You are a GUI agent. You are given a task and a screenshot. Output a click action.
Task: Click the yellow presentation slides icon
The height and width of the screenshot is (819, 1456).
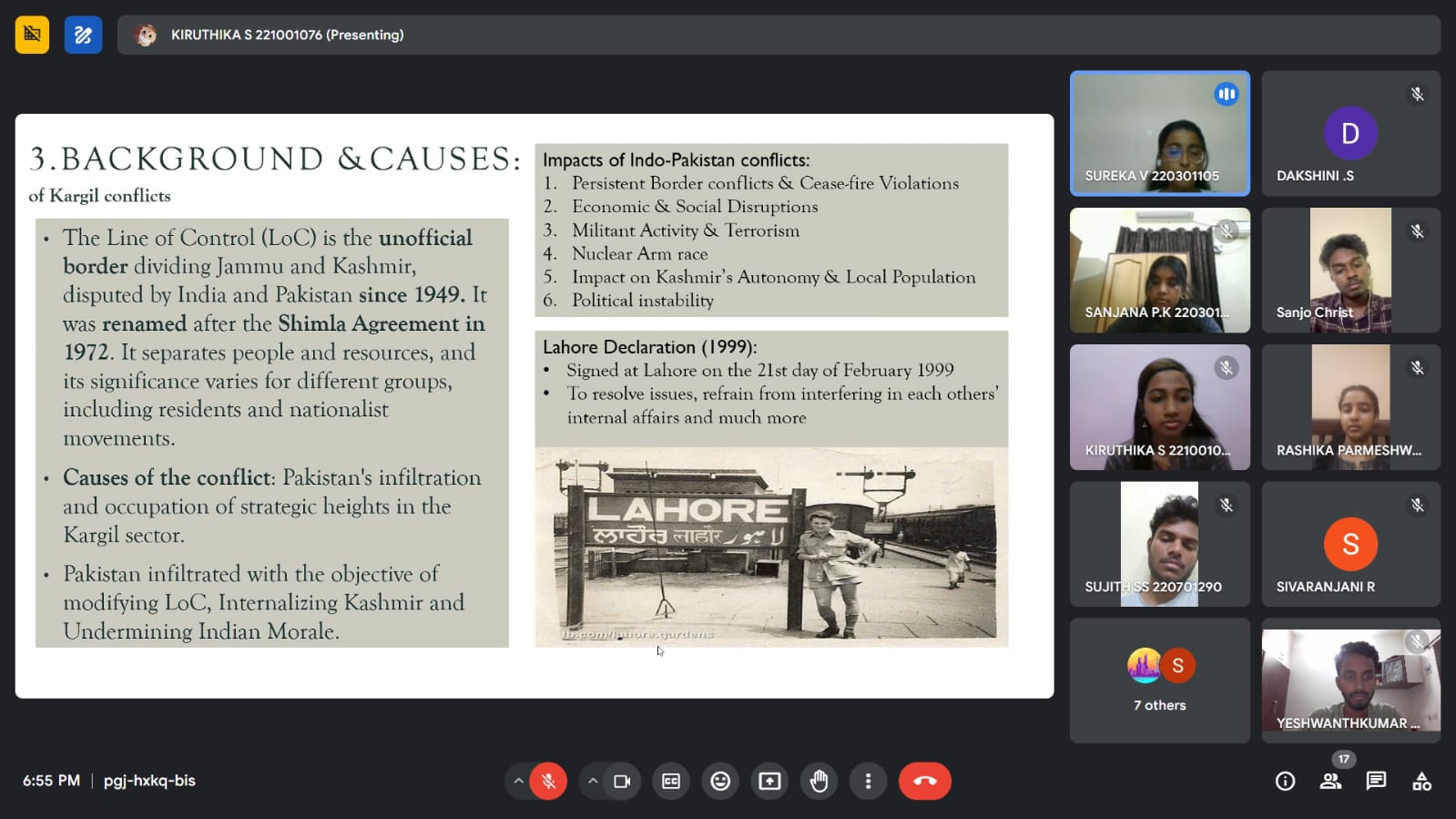tap(32, 36)
